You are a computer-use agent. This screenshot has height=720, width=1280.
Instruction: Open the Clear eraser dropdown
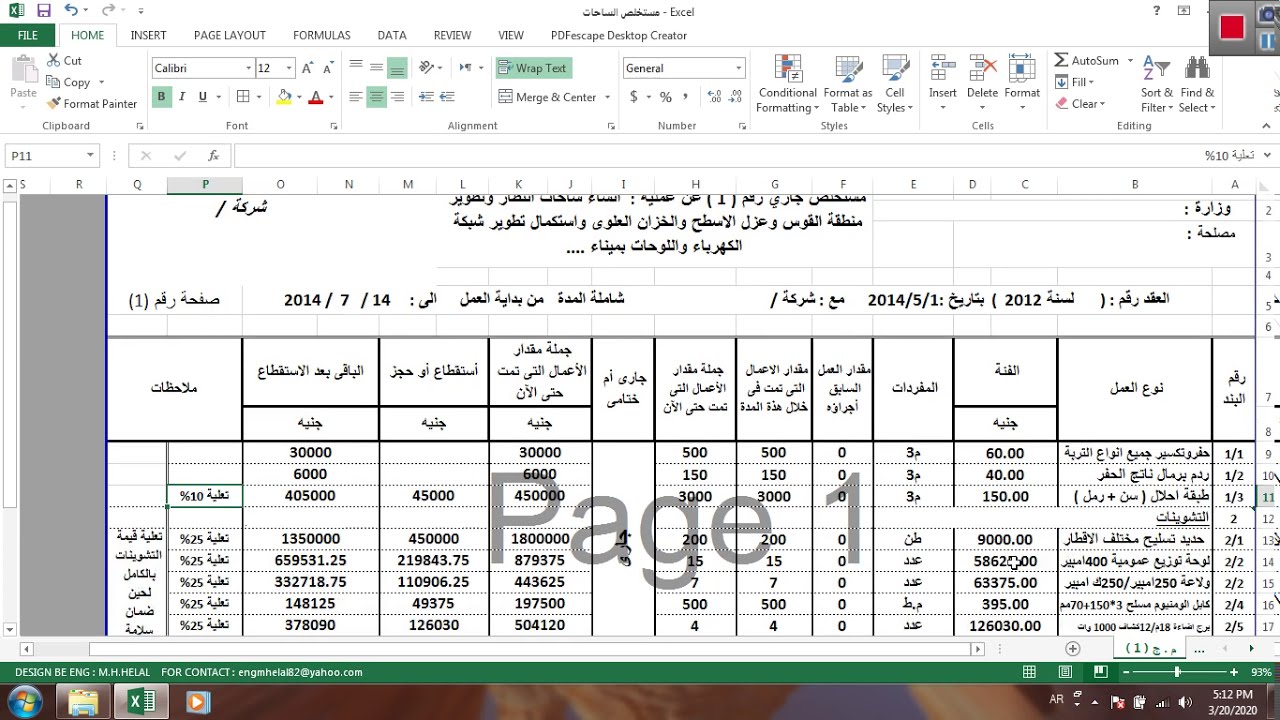pos(1081,104)
